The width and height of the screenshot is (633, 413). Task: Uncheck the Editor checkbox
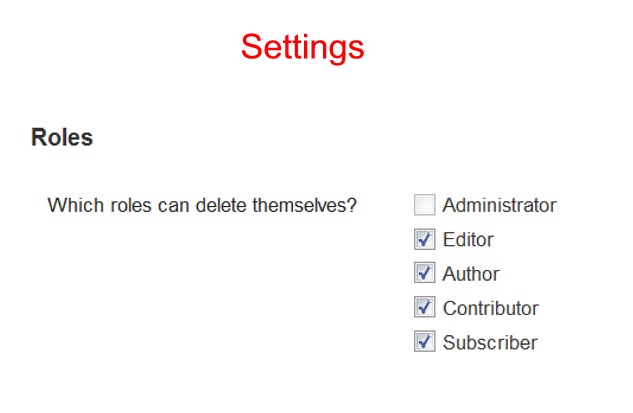click(x=424, y=240)
